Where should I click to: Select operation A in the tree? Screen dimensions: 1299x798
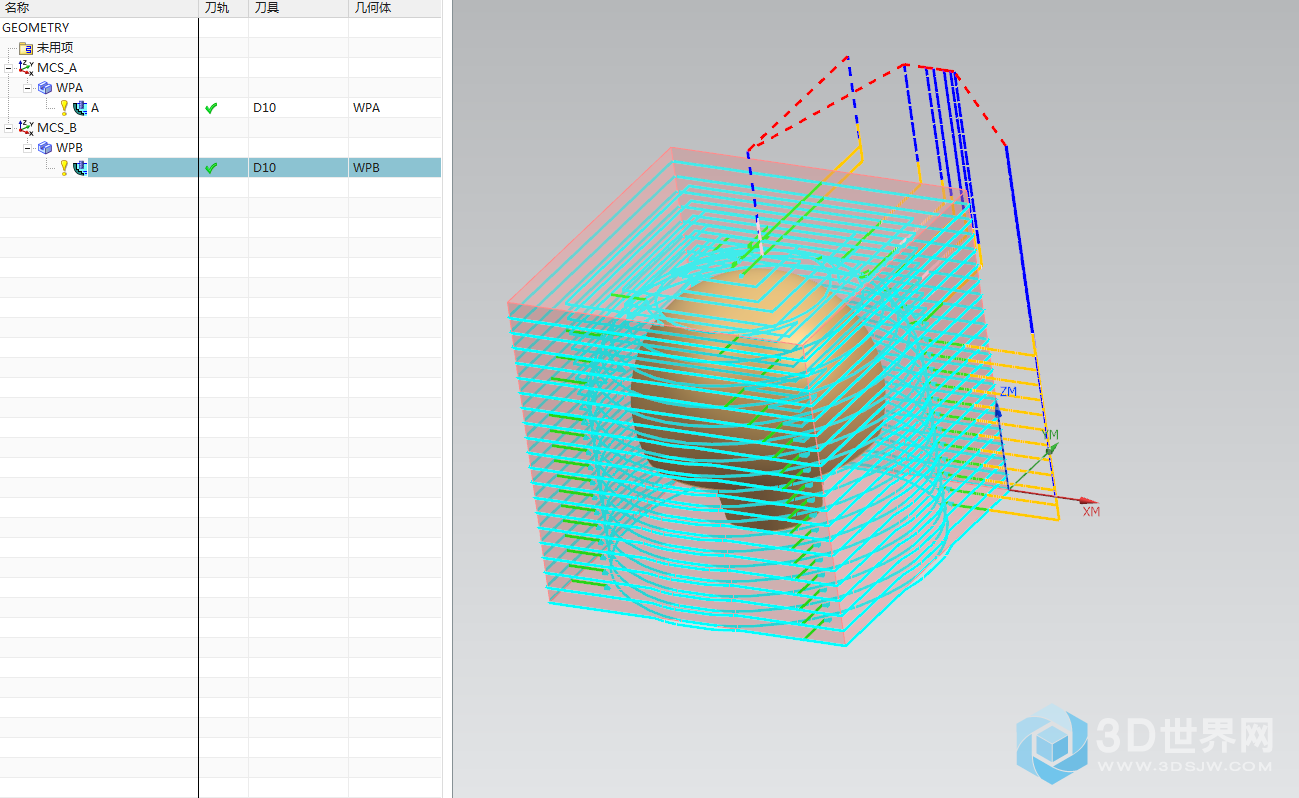(95, 108)
